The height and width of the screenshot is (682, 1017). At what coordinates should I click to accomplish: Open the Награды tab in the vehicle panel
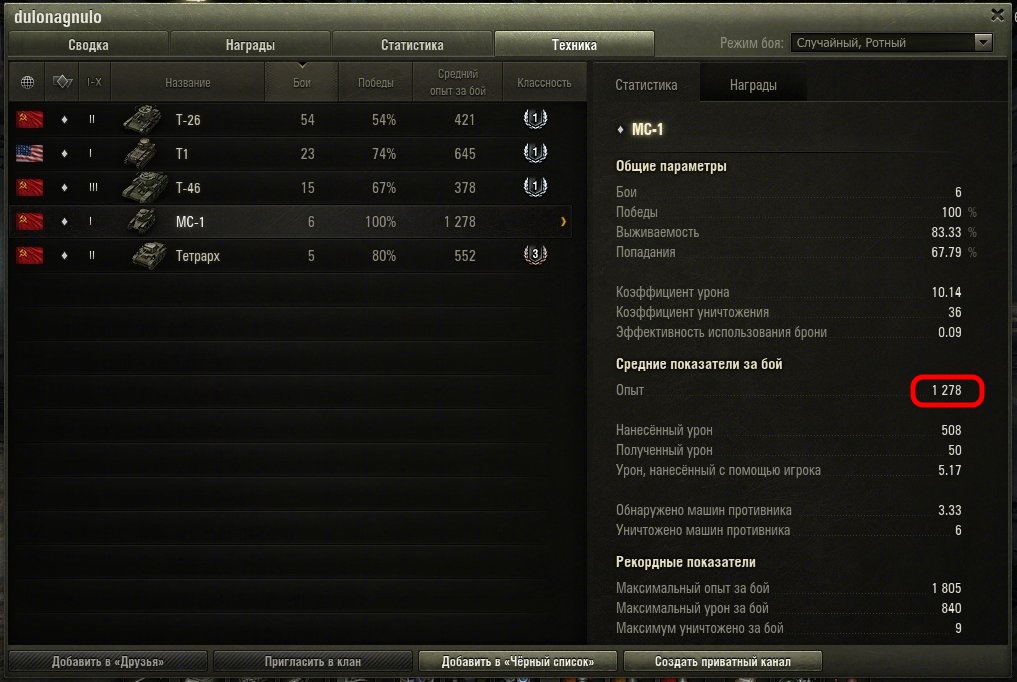[753, 85]
